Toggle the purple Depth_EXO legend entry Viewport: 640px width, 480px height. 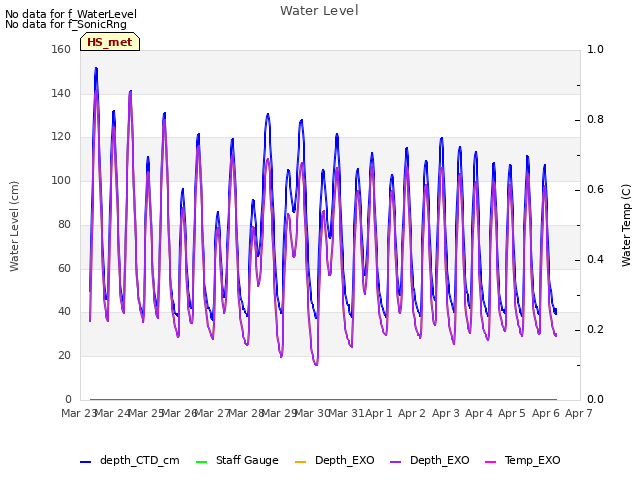click(x=429, y=460)
